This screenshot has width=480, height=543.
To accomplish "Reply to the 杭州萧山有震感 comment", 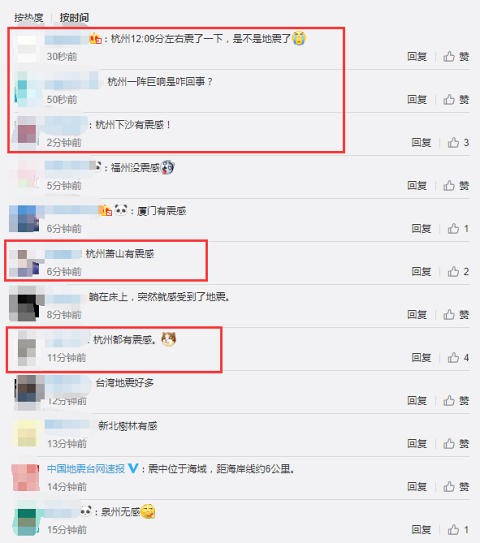I will pos(421,272).
